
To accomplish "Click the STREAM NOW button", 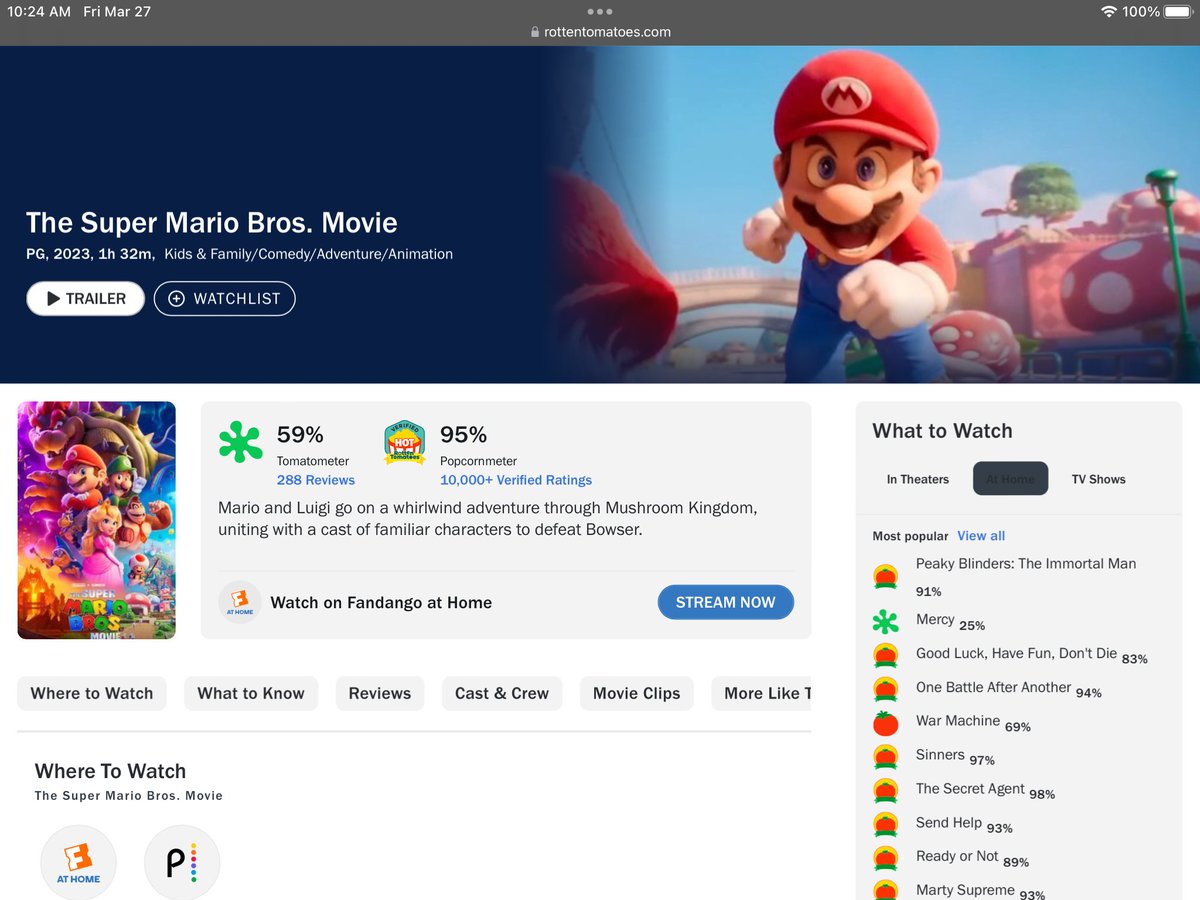I will pos(725,602).
